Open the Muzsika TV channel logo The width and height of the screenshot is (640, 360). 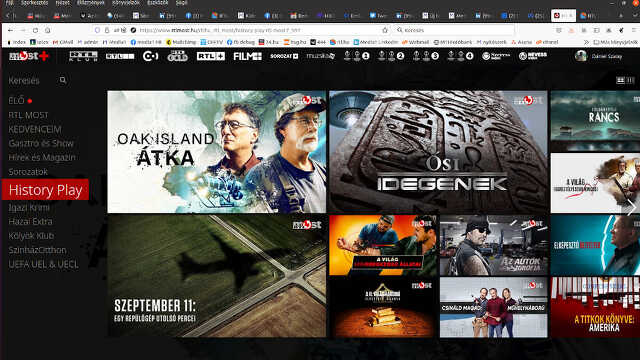[321, 56]
